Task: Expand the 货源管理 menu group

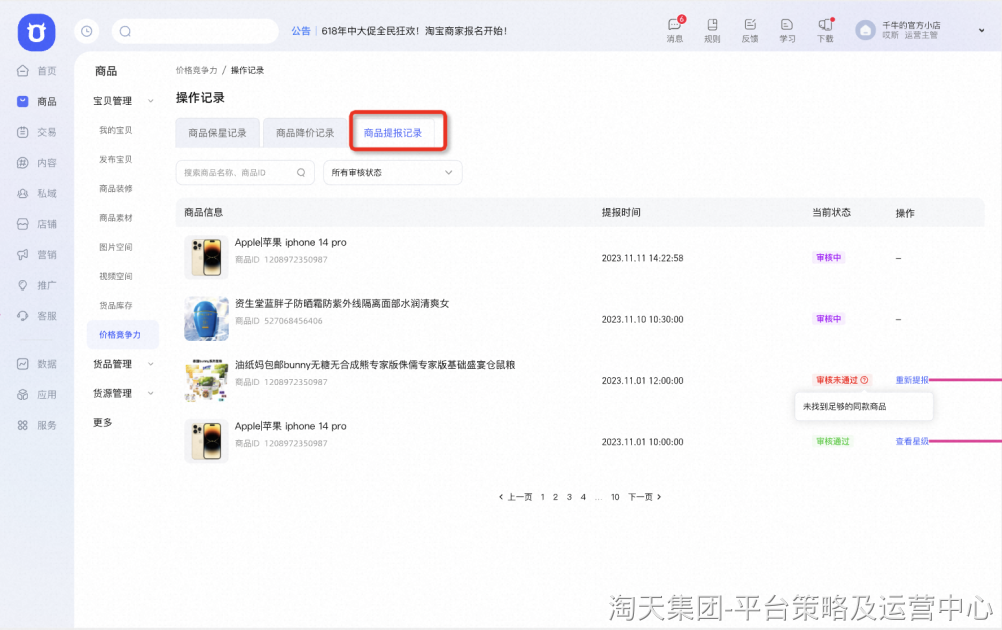Action: point(151,394)
